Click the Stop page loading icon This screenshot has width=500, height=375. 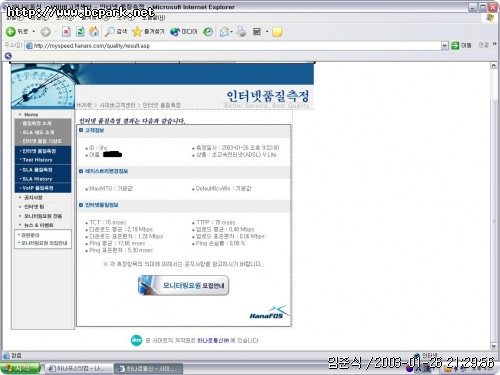tap(66, 32)
